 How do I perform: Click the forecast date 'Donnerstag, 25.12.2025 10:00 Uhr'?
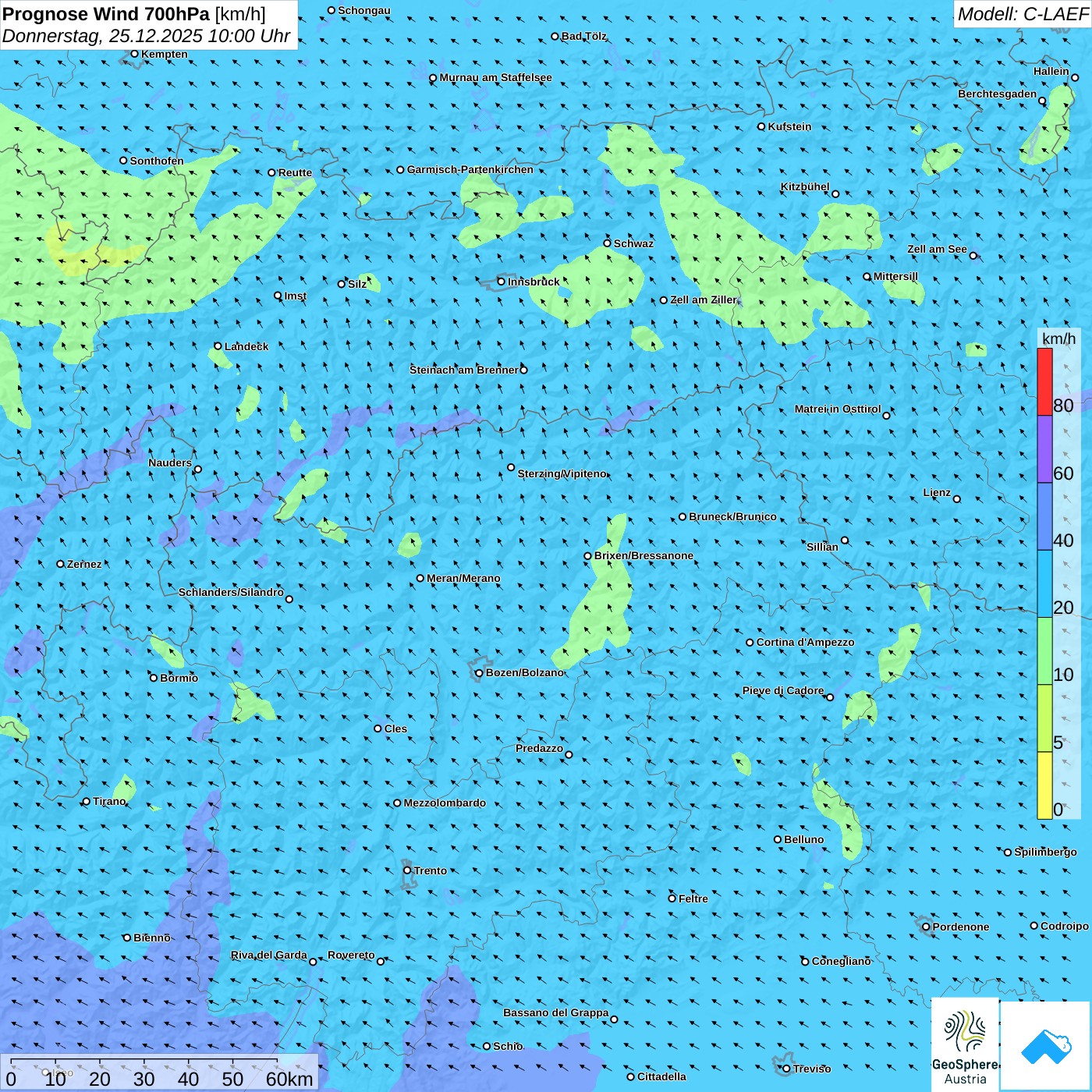click(146, 36)
